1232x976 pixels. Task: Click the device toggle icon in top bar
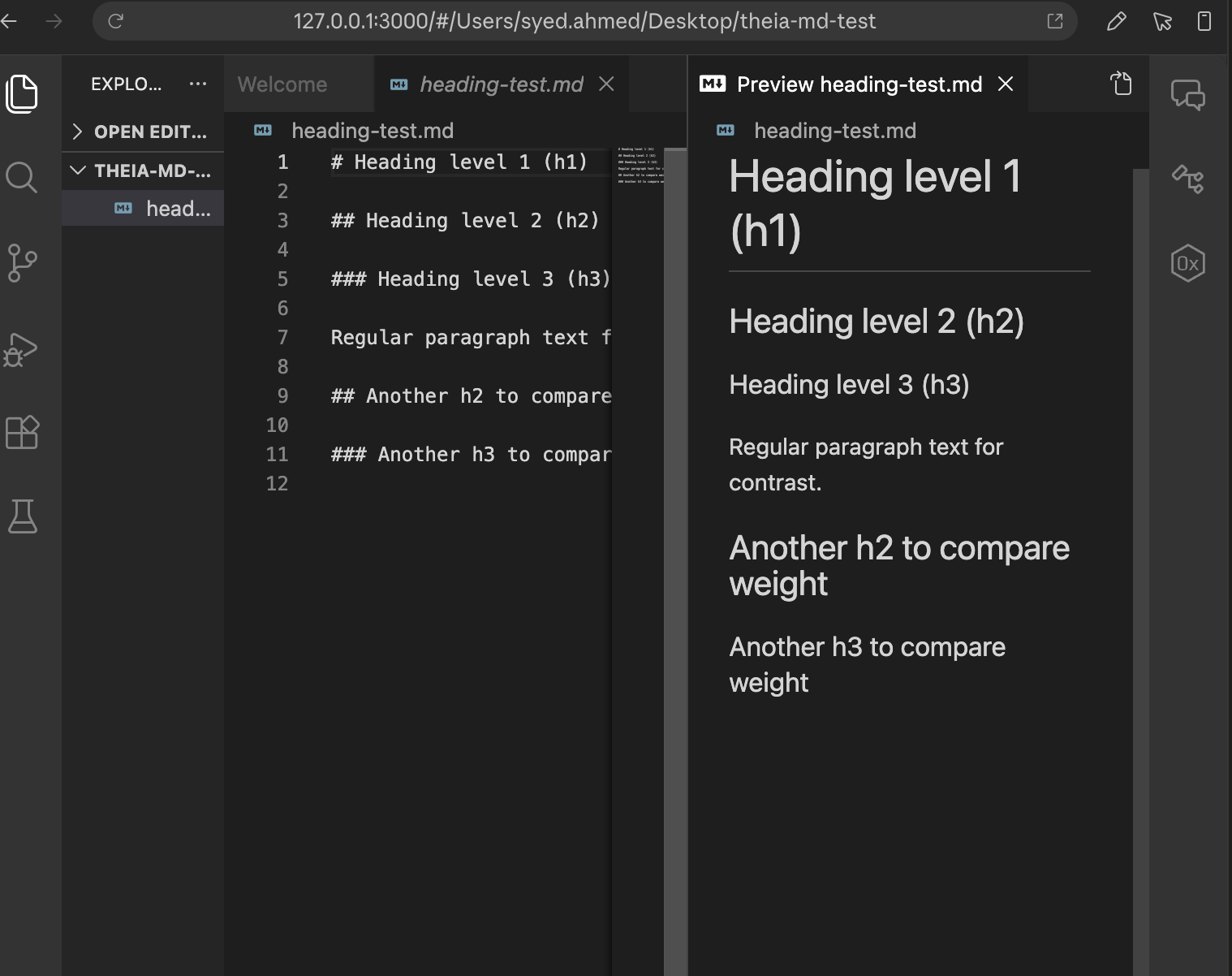pos(1204,21)
